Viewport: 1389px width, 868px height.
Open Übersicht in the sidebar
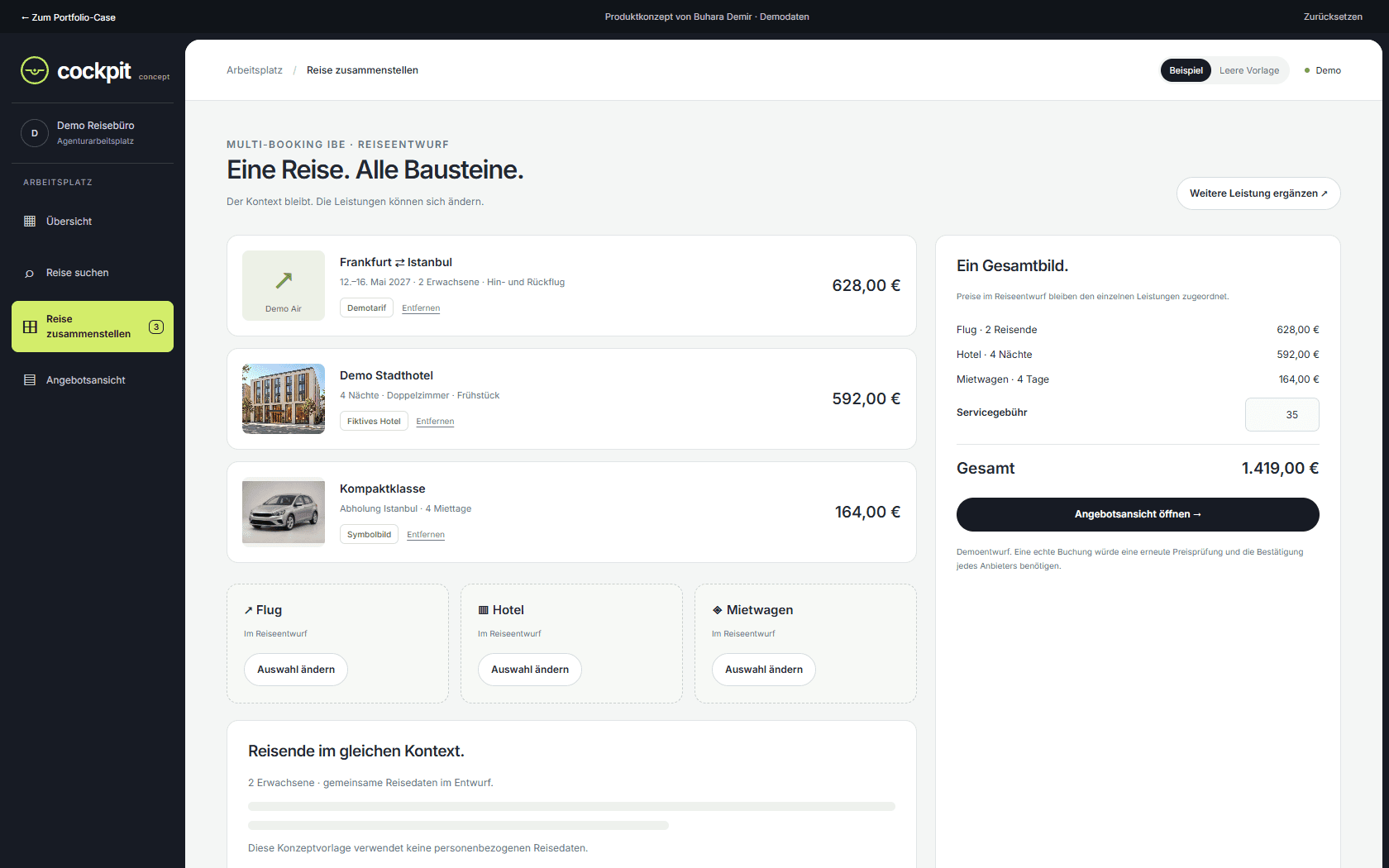coord(93,222)
